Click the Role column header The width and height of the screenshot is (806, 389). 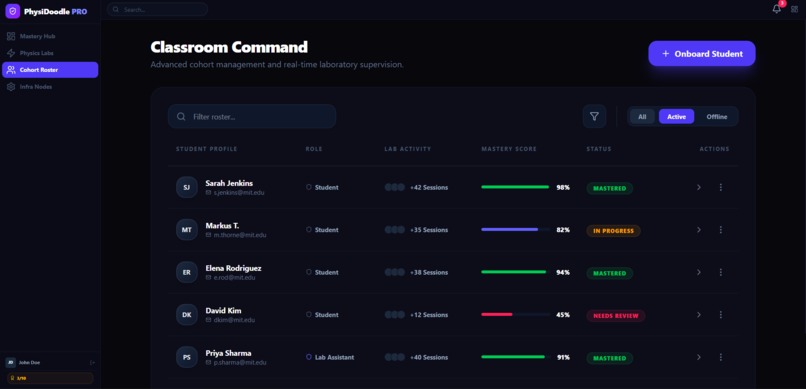point(314,149)
